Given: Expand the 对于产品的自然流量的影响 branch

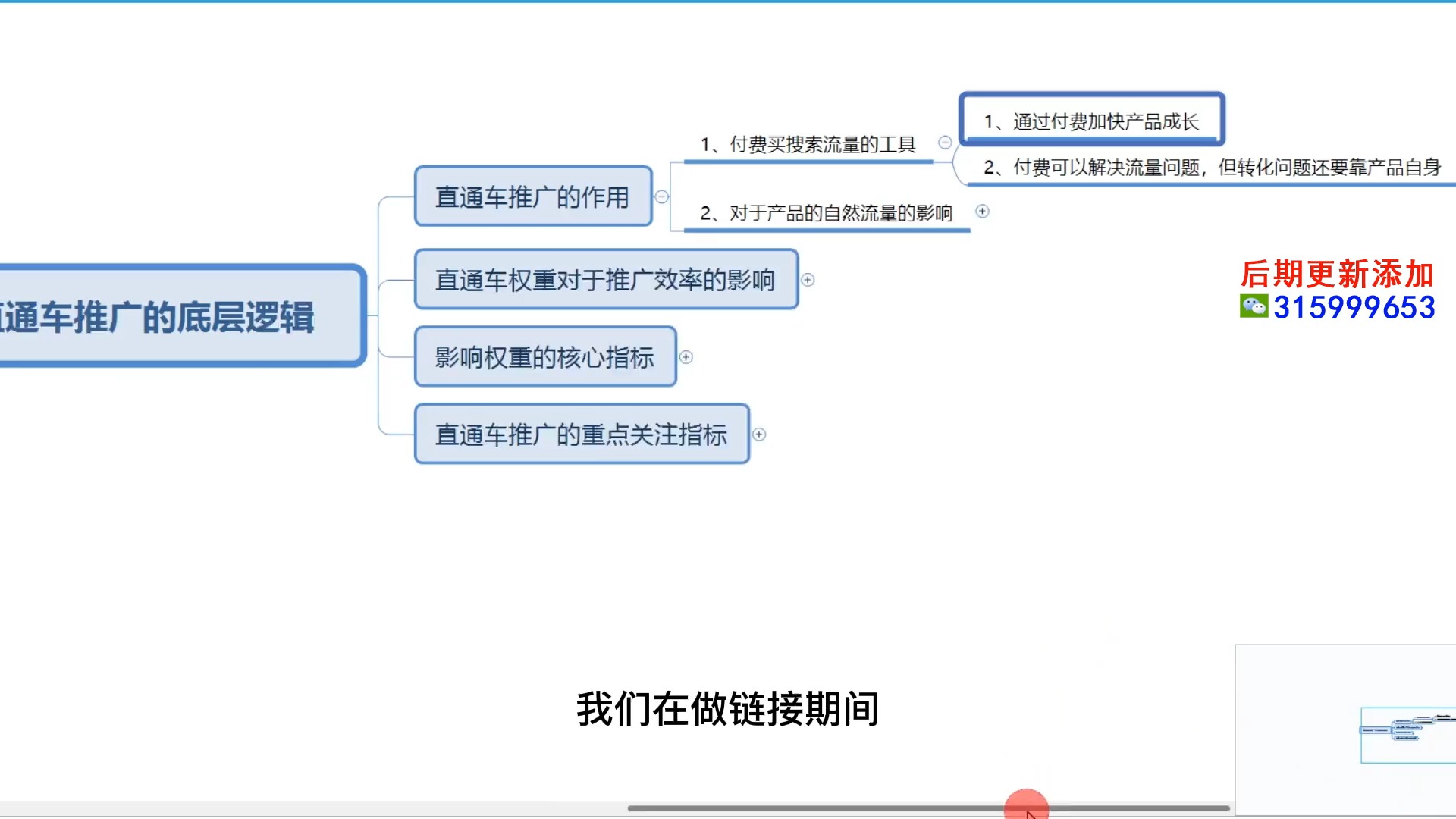Looking at the screenshot, I should [982, 212].
